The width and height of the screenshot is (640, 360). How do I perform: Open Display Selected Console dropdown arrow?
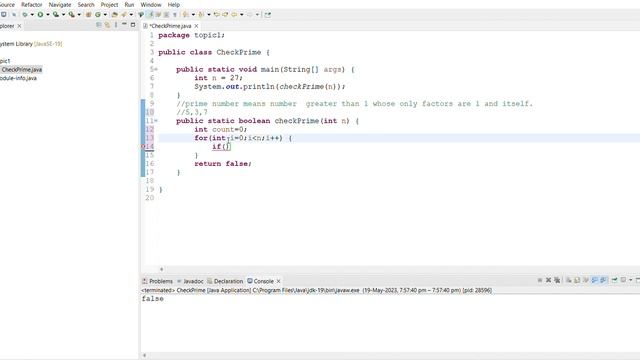(631, 280)
